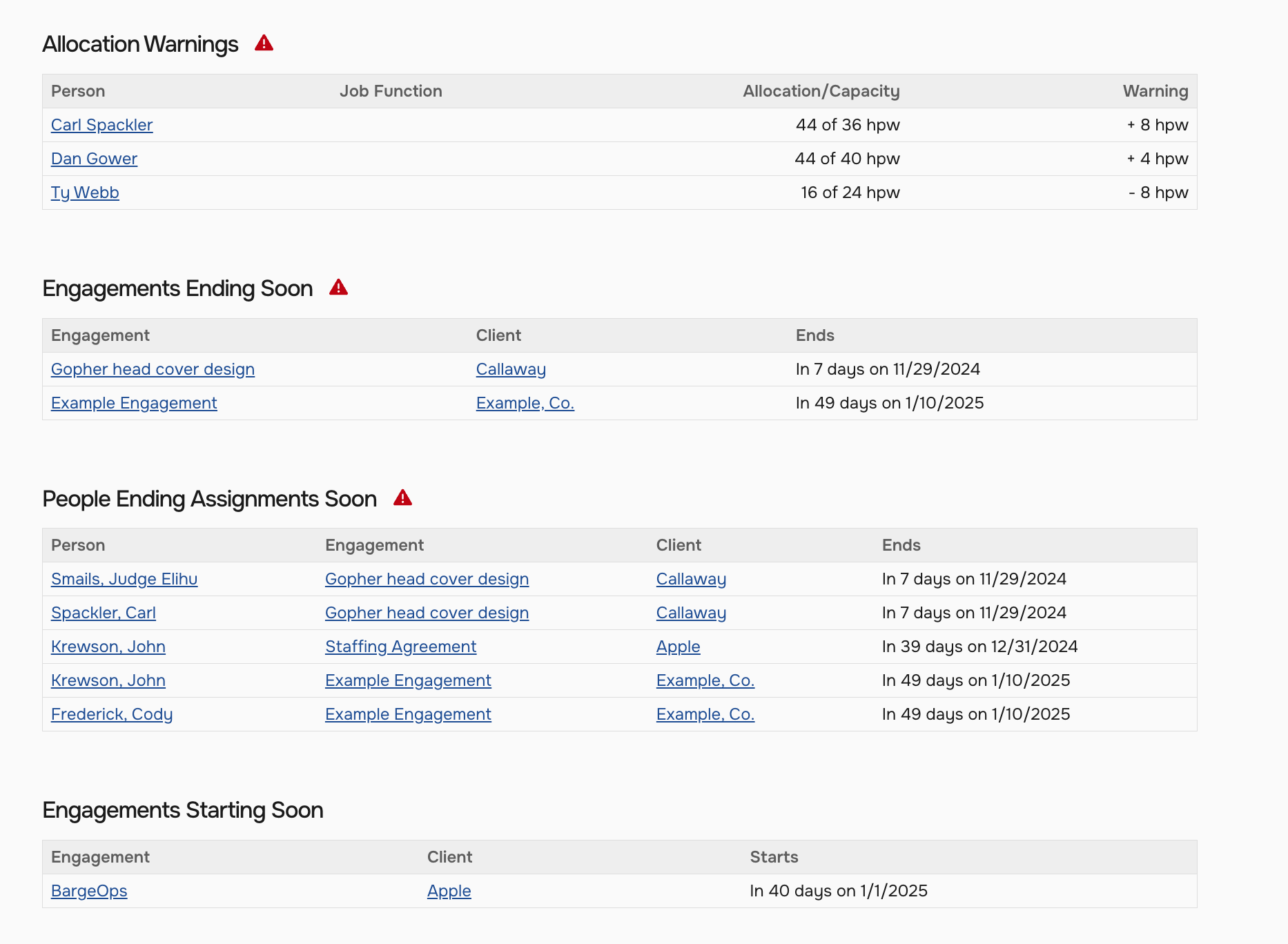Open Example Engagement in Krewson, John row
Viewport: 1288px width, 944px height.
click(x=408, y=680)
